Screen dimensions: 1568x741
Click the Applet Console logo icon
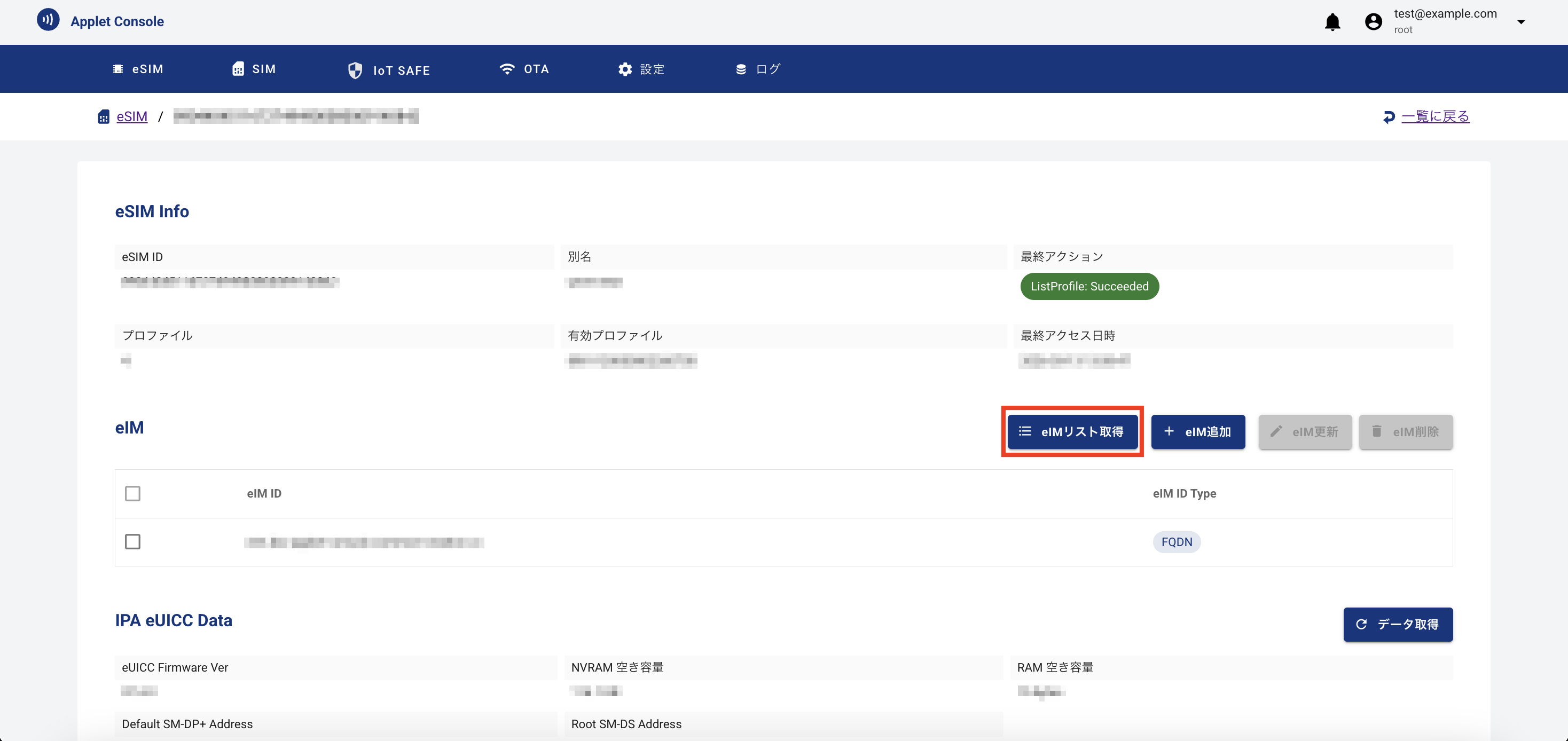click(x=48, y=20)
